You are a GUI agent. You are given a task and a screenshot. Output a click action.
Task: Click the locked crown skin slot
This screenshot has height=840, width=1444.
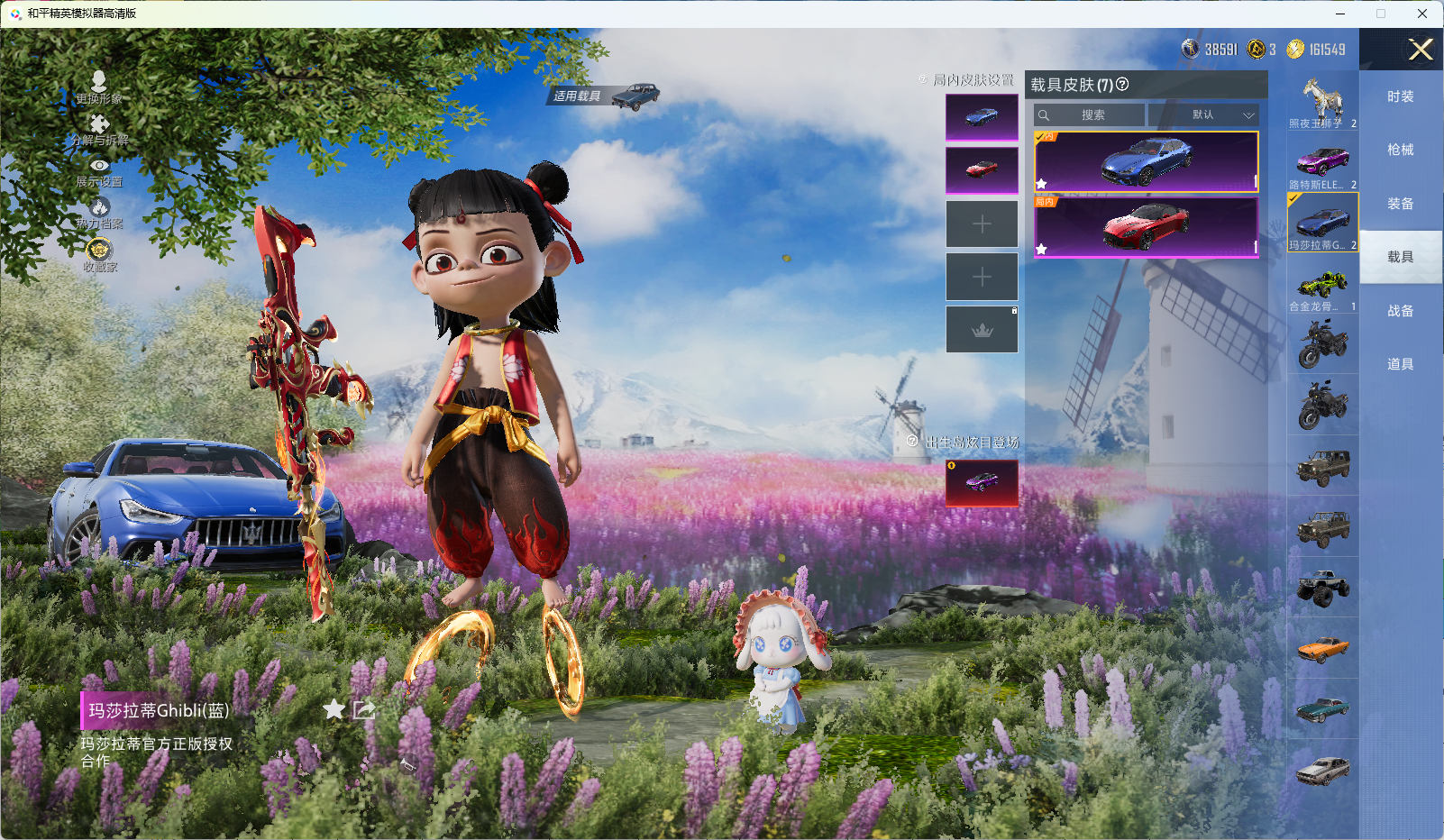tap(982, 330)
